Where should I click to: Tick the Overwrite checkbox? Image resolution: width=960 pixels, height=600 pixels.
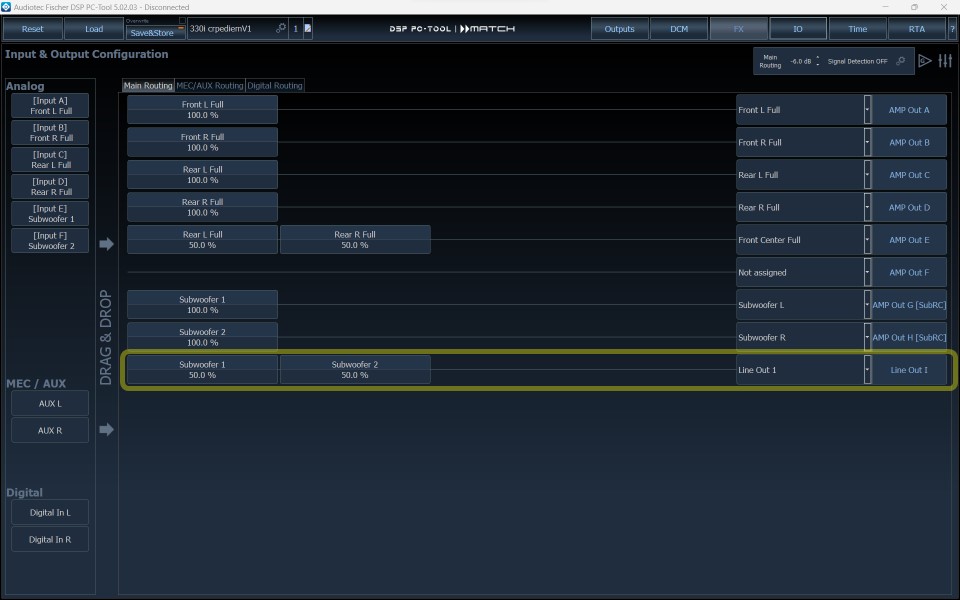(182, 20)
